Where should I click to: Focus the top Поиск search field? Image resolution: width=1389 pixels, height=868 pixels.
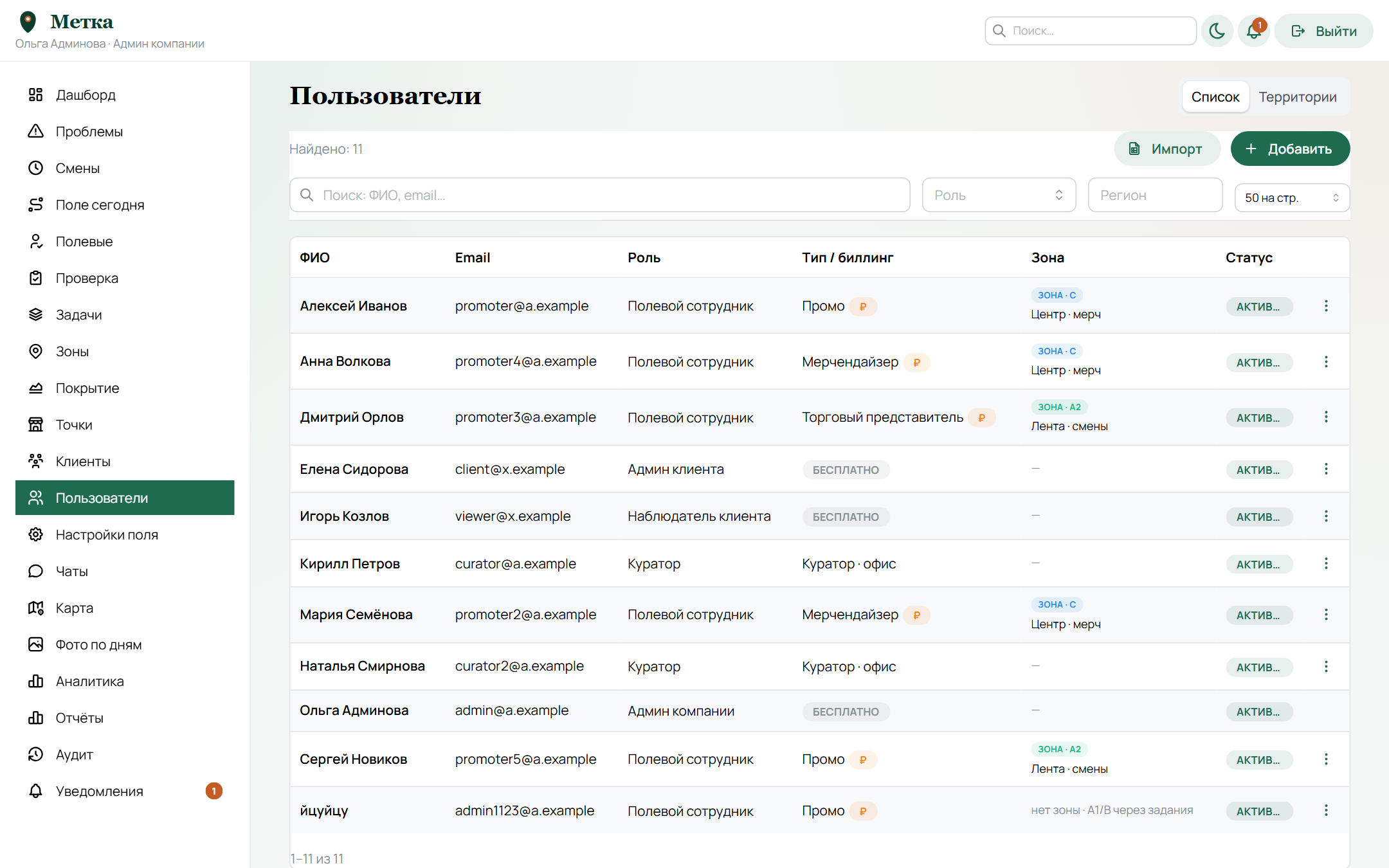(1091, 31)
